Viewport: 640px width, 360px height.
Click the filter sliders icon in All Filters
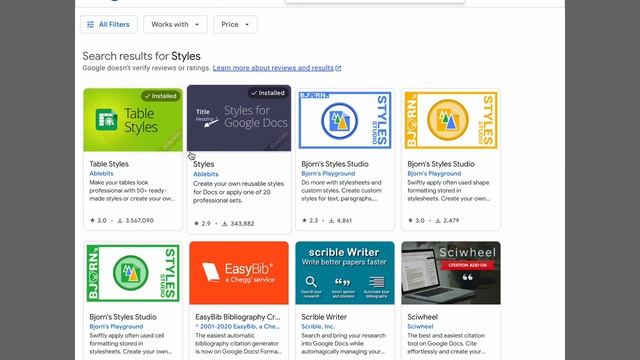click(90, 24)
